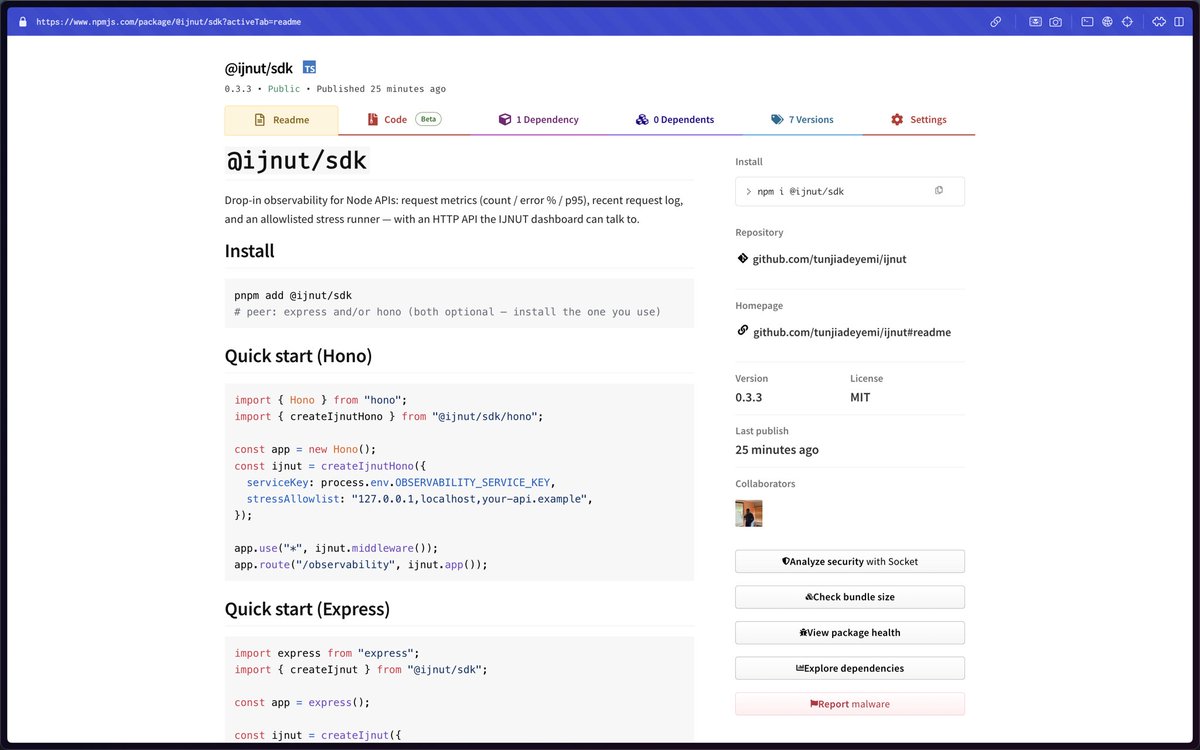Viewport: 1200px width, 750px height.
Task: Open the 1 Dependency tab
Action: click(538, 119)
